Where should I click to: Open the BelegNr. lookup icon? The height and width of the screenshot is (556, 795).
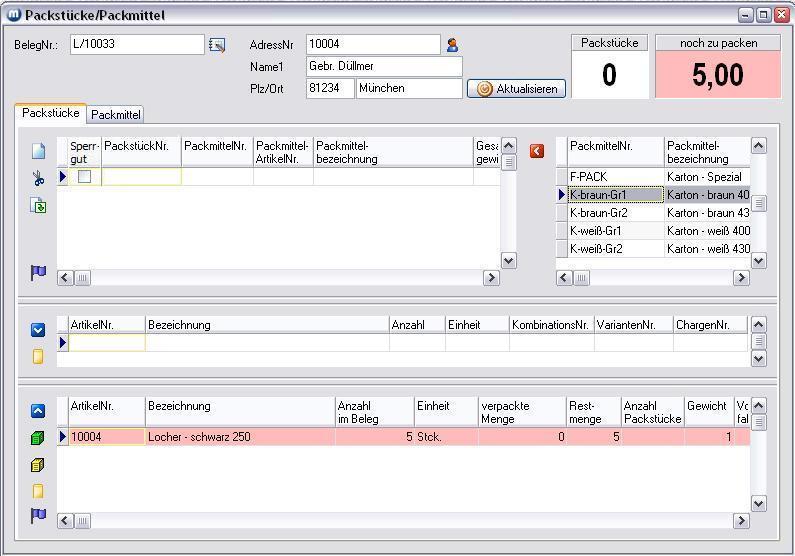coord(217,45)
